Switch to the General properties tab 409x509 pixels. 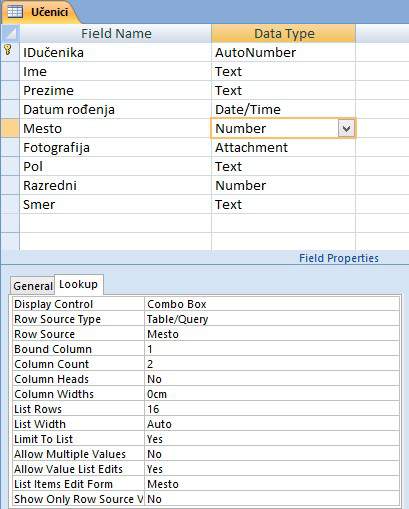click(33, 286)
